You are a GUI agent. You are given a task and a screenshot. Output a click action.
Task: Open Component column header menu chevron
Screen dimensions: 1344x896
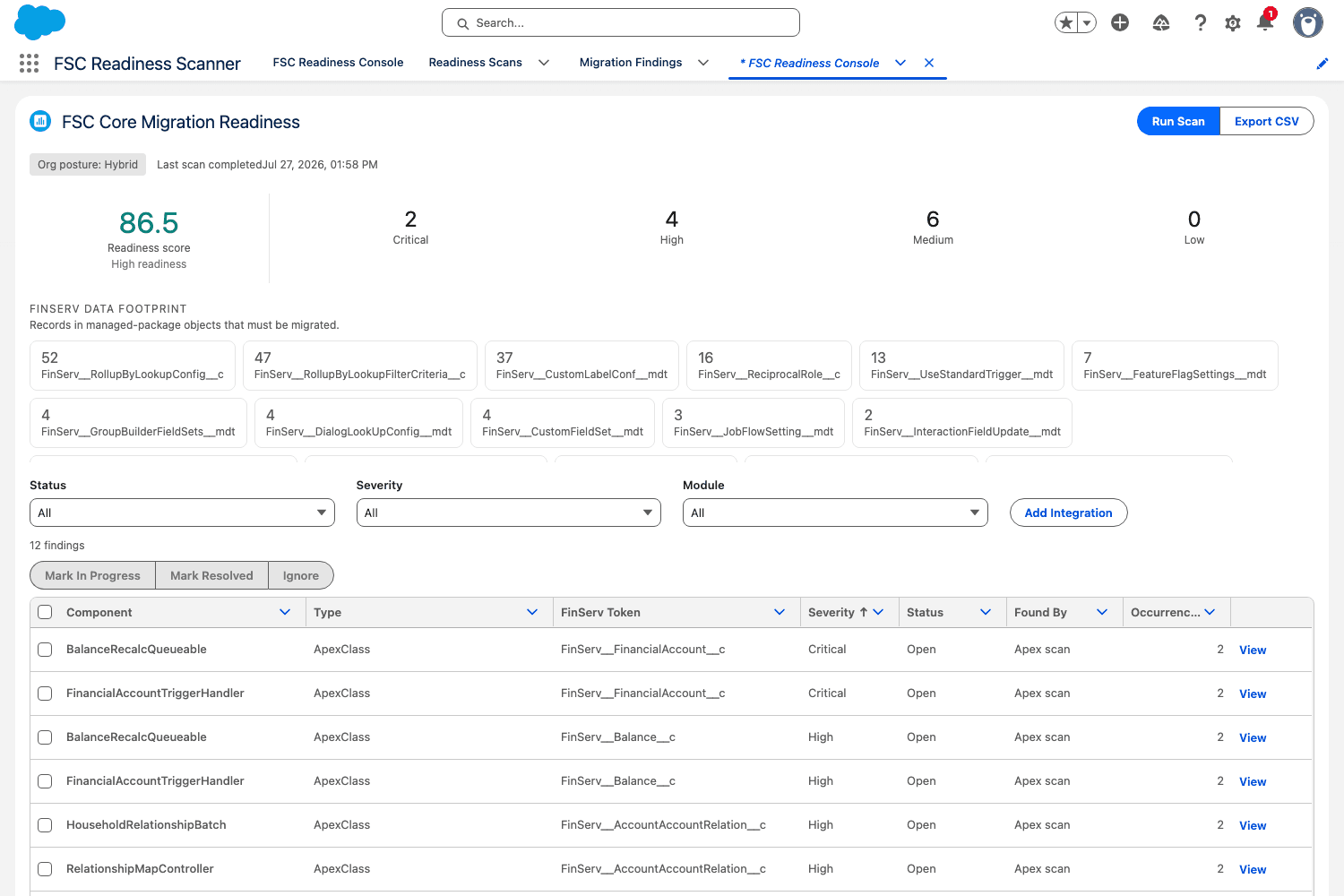pyautogui.click(x=285, y=612)
